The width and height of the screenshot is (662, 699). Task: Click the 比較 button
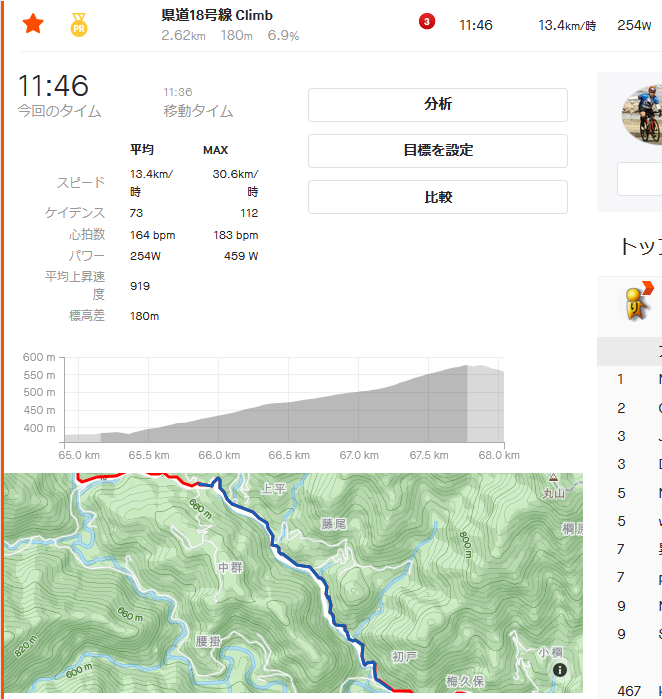pyautogui.click(x=438, y=197)
